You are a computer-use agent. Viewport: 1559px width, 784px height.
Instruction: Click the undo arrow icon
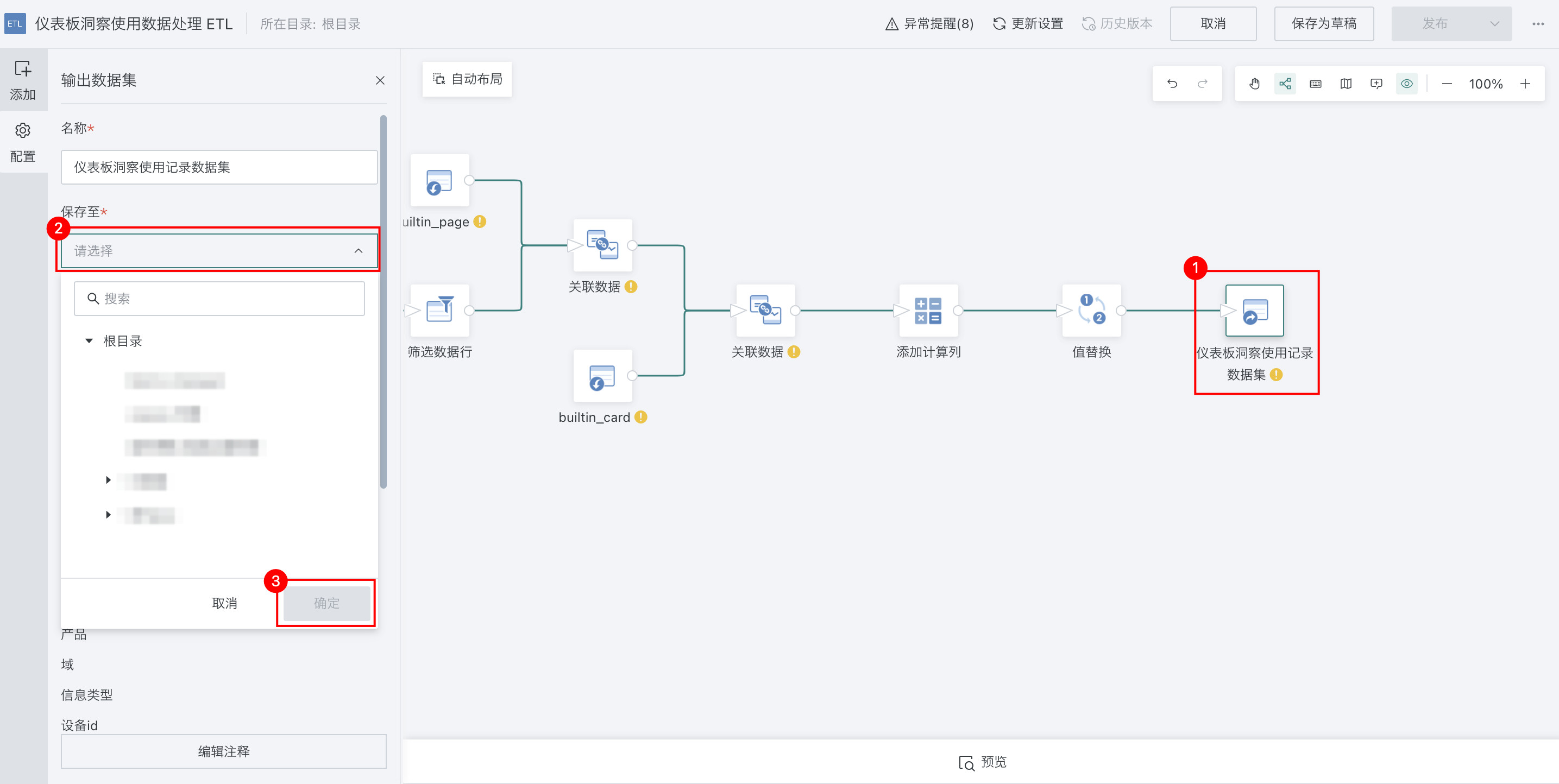1172,84
